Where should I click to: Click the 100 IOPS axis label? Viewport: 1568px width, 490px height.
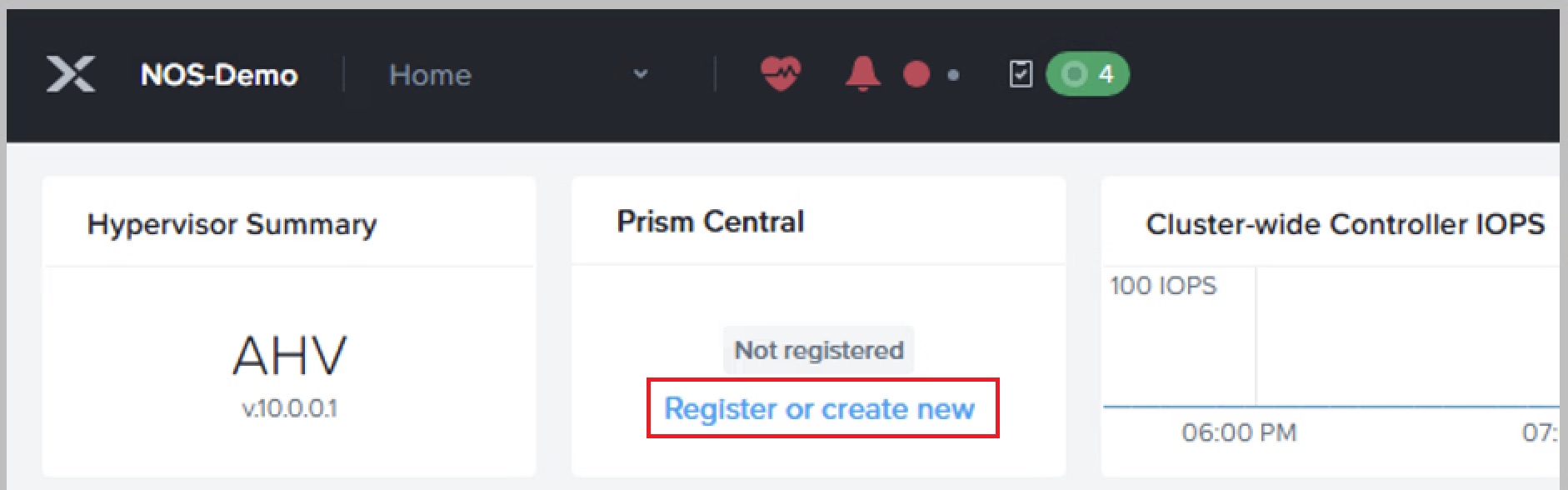1163,286
